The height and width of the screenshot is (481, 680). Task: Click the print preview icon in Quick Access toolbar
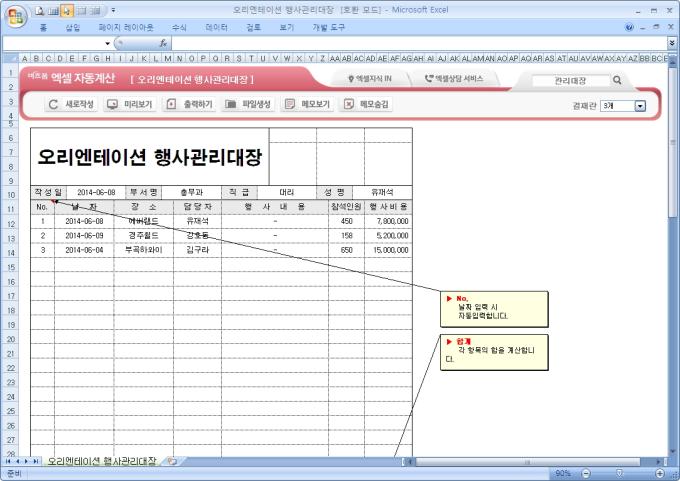pos(40,11)
